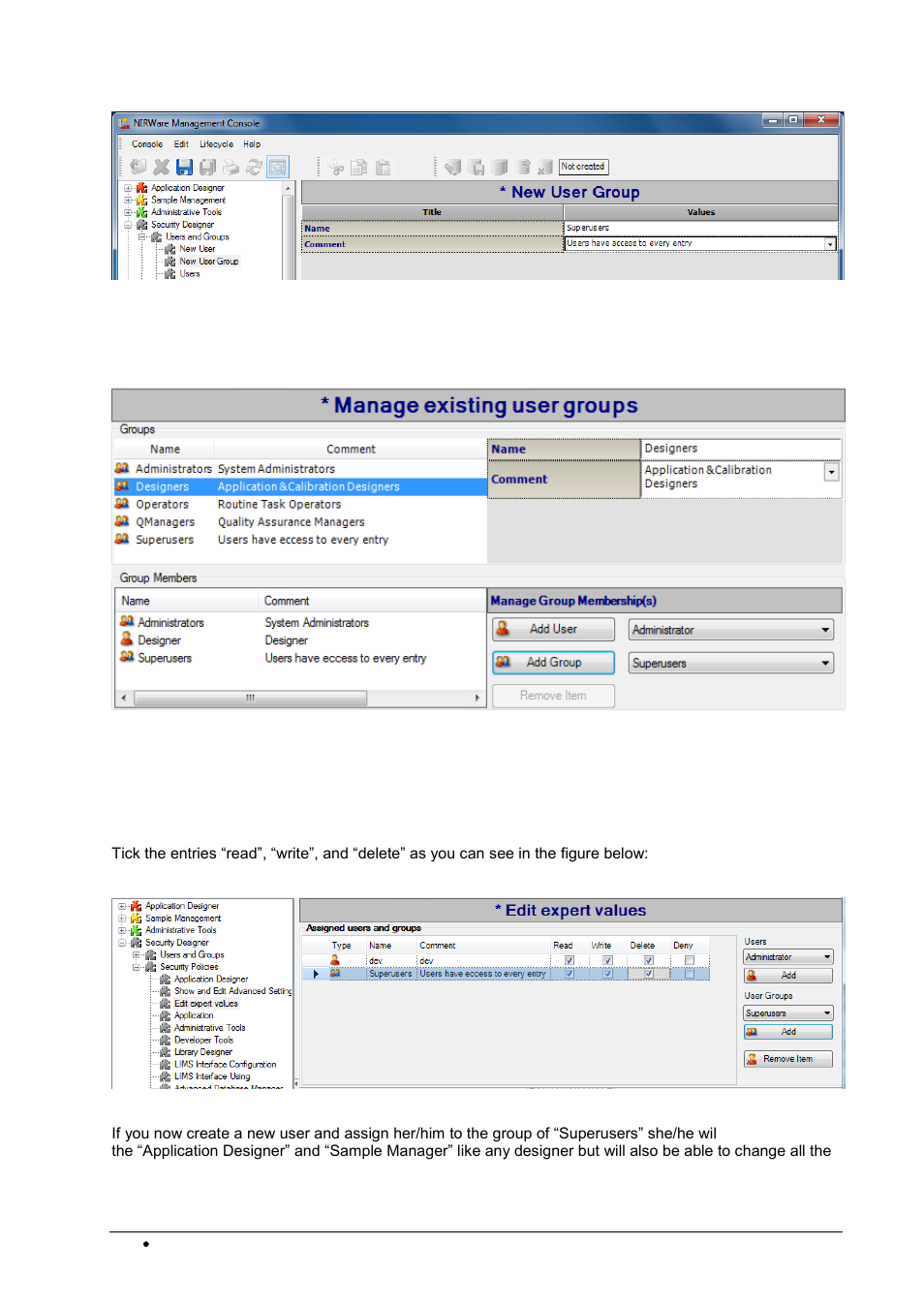
Task: Click the Security Policies icon in the Edit expert values tree
Action: (151, 967)
